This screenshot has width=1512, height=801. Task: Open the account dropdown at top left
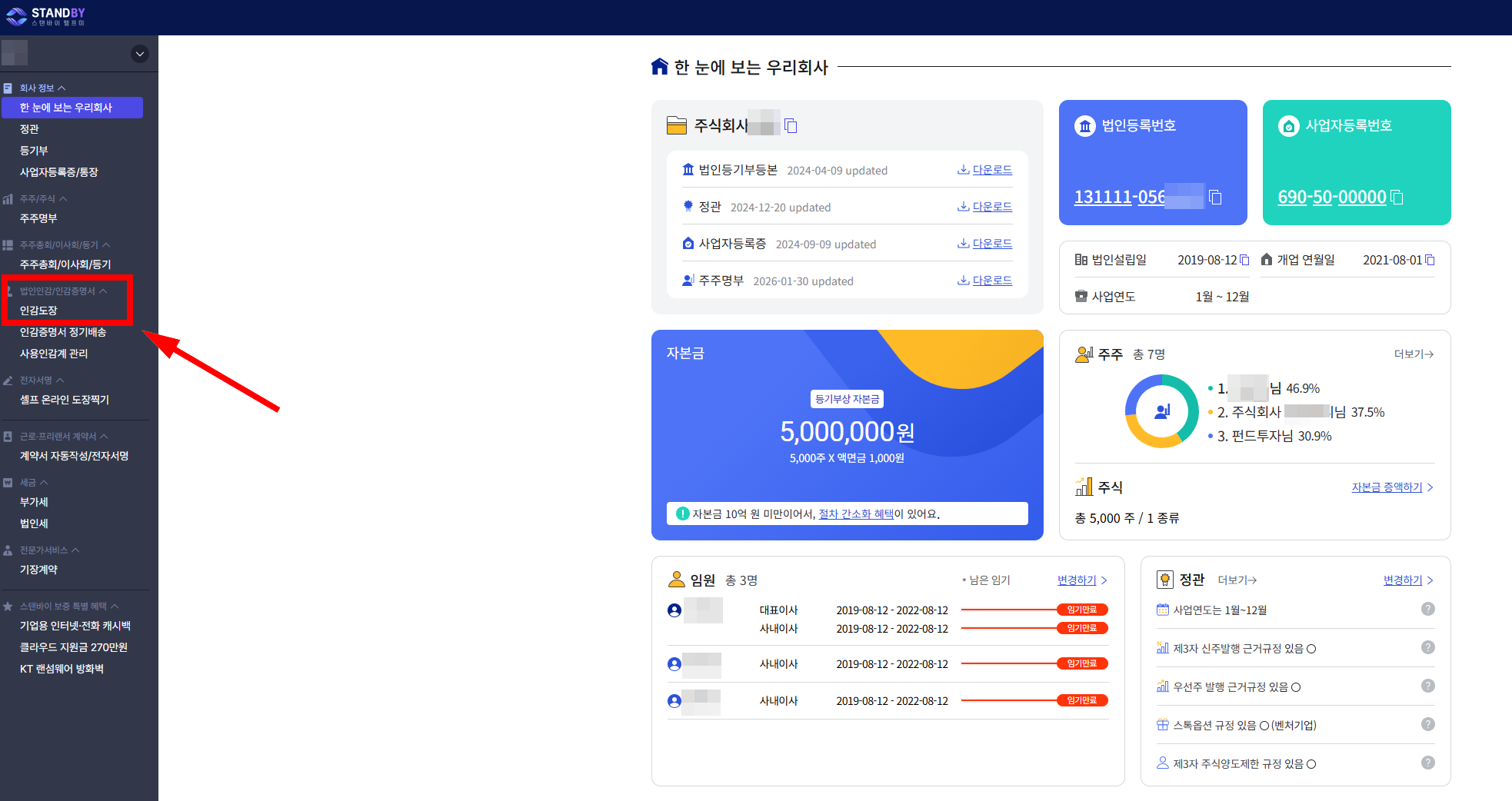[139, 53]
